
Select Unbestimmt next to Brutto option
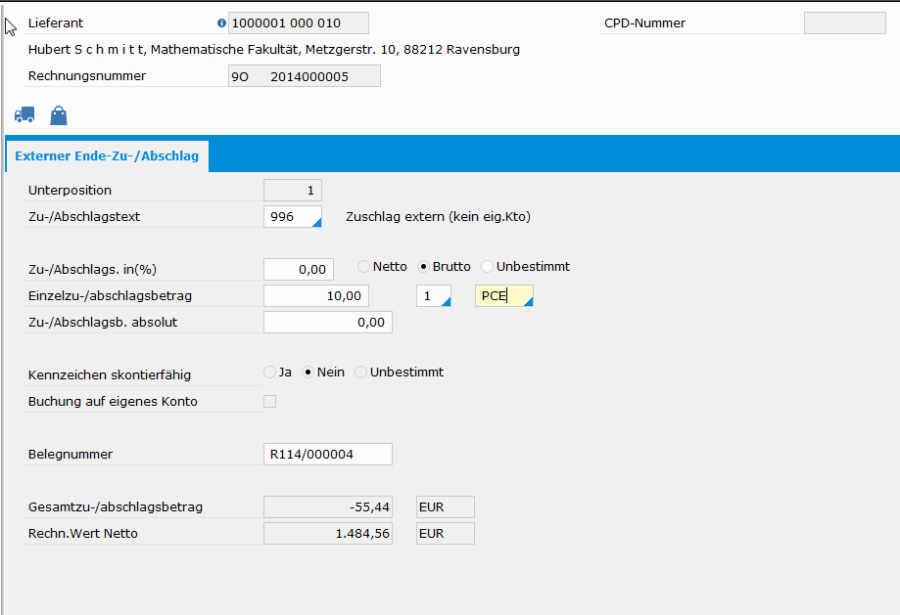point(487,266)
